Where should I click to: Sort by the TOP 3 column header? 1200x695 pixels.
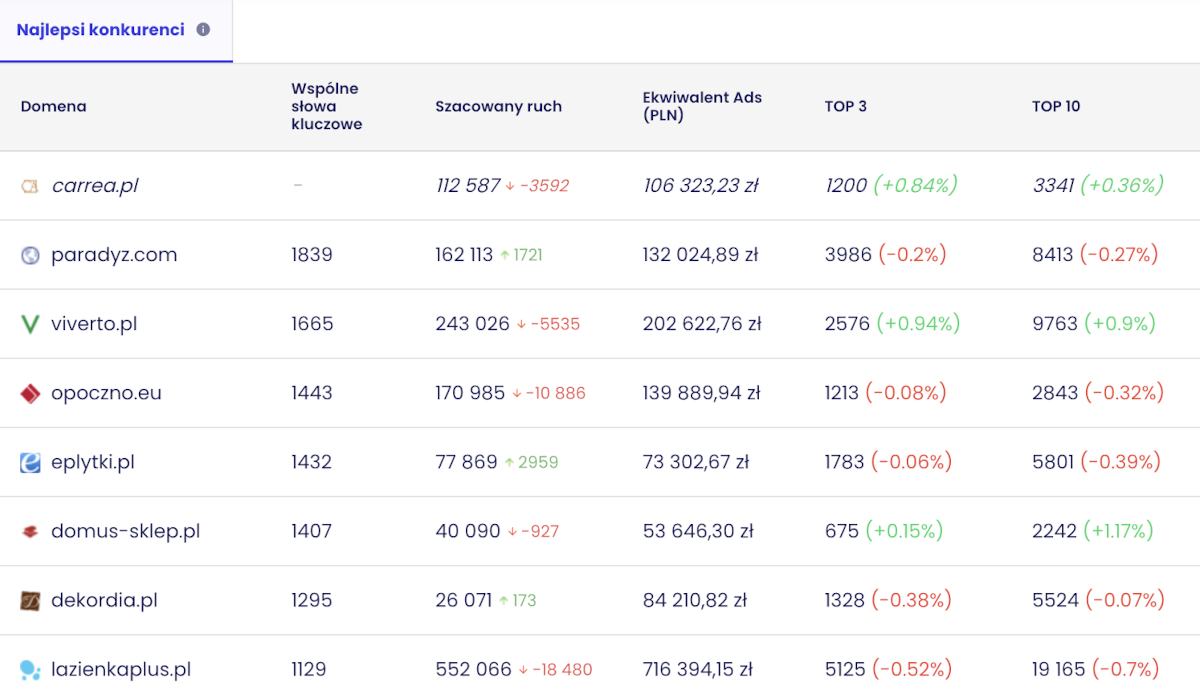tap(845, 106)
